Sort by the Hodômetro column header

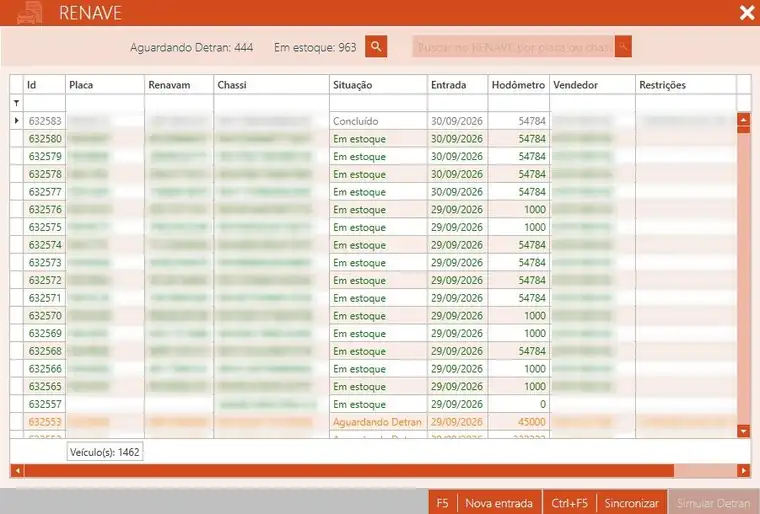coord(519,85)
